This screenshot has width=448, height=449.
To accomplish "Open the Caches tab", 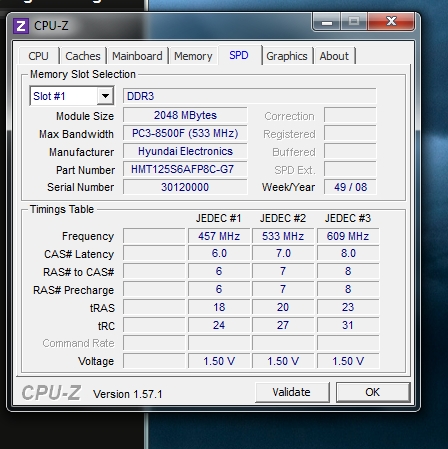I will click(83, 56).
